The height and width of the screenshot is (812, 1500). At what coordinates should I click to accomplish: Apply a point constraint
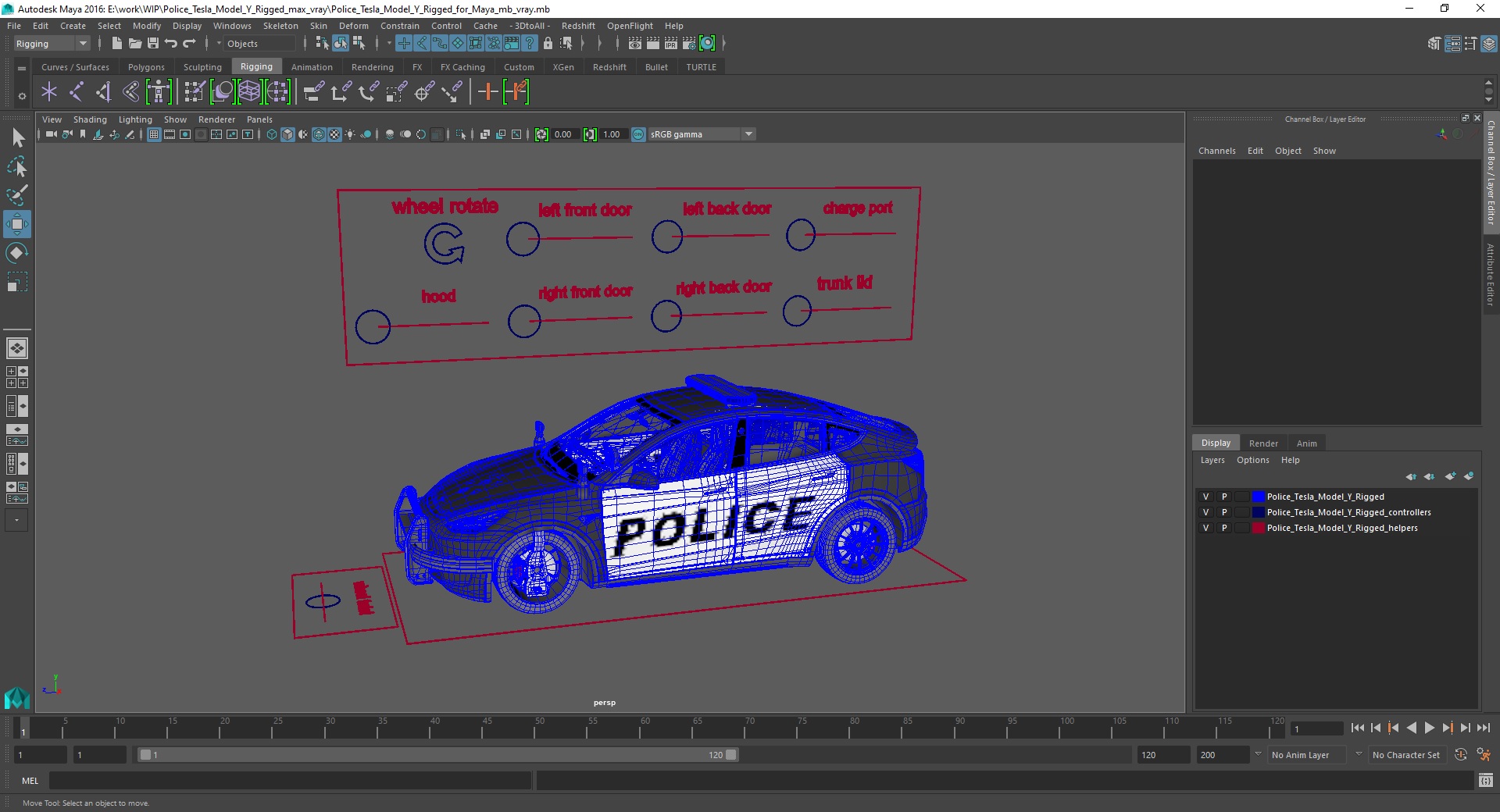pyautogui.click(x=341, y=92)
